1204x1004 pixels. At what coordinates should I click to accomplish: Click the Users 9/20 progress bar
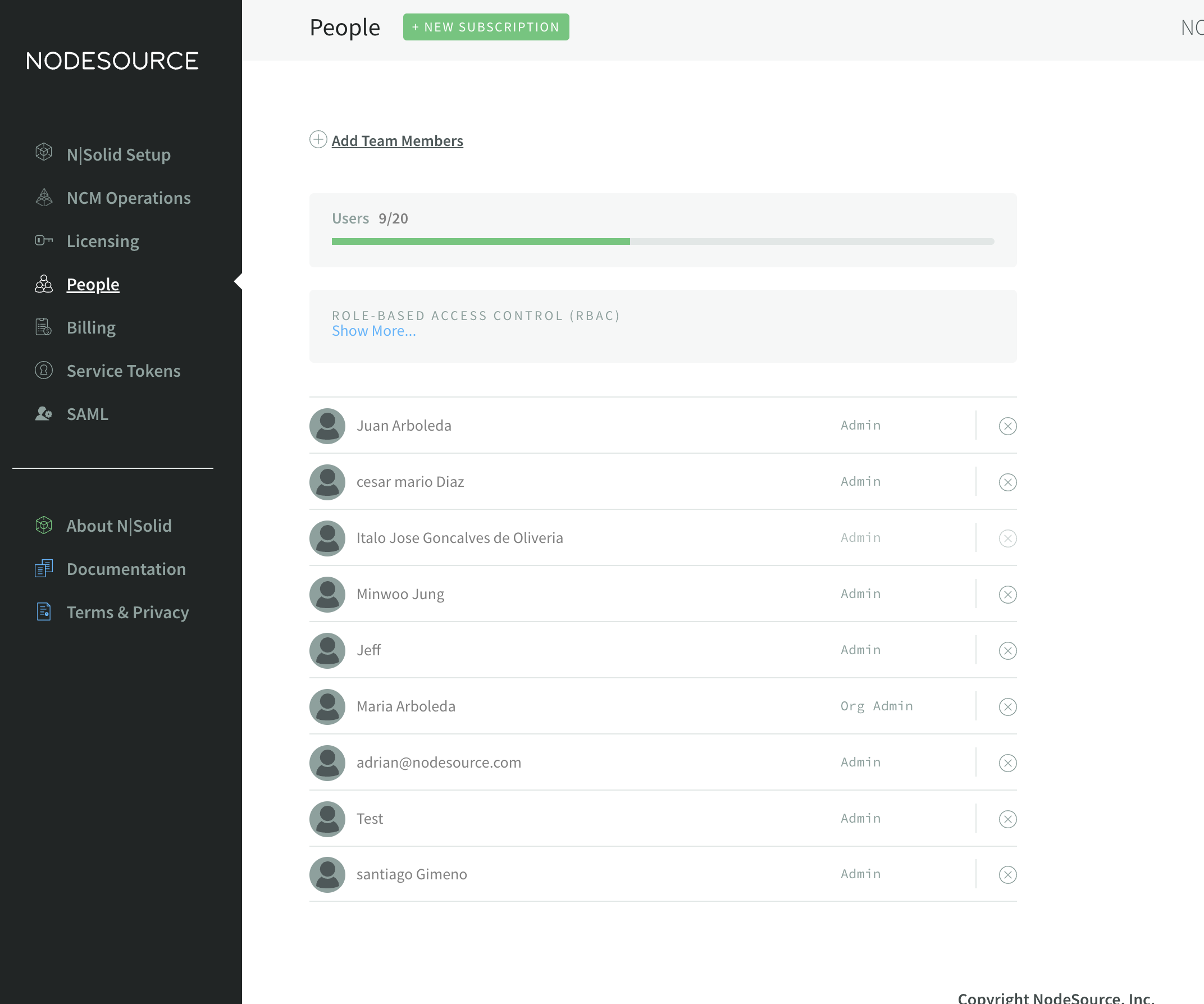[x=662, y=241]
